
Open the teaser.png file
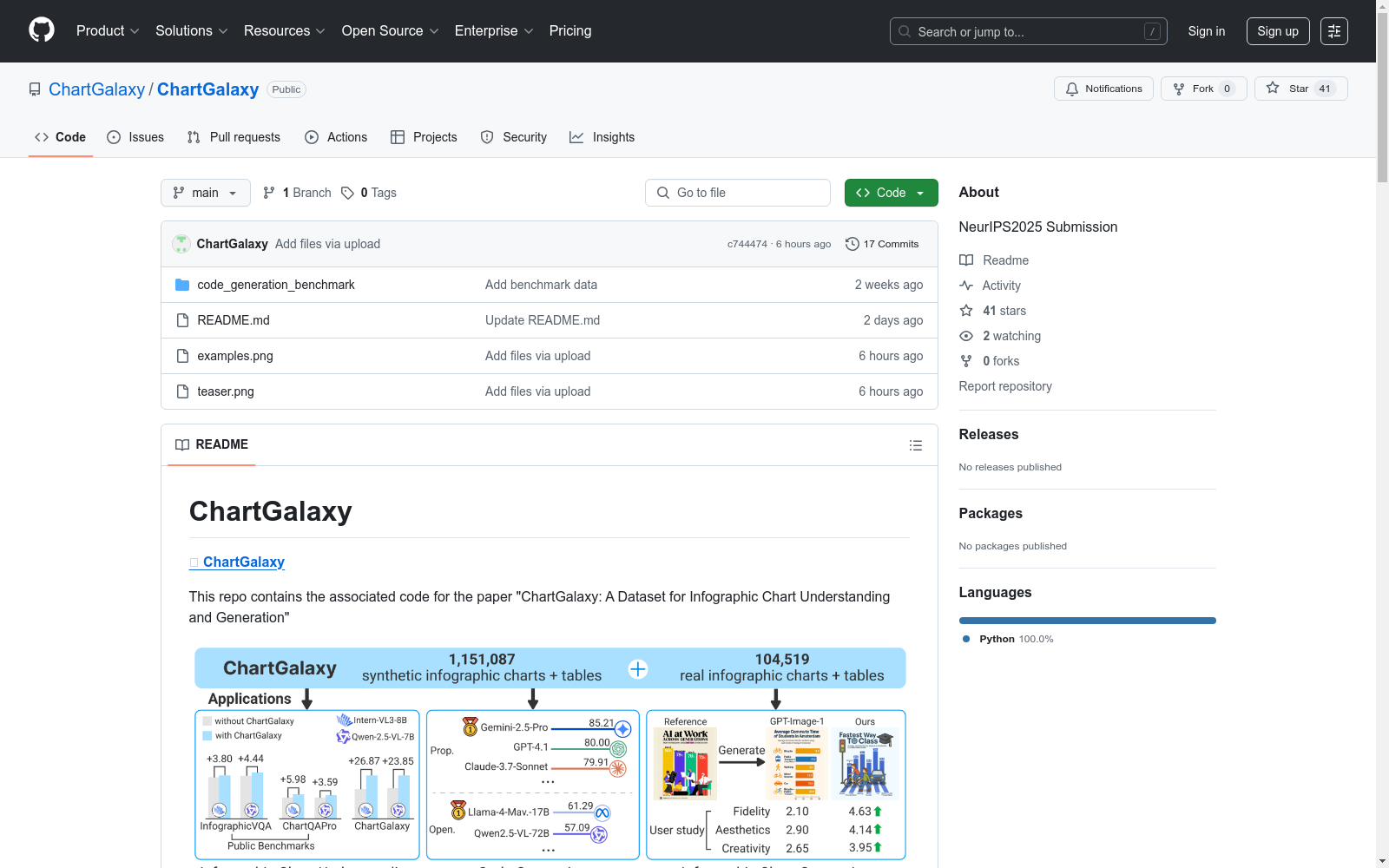226,391
